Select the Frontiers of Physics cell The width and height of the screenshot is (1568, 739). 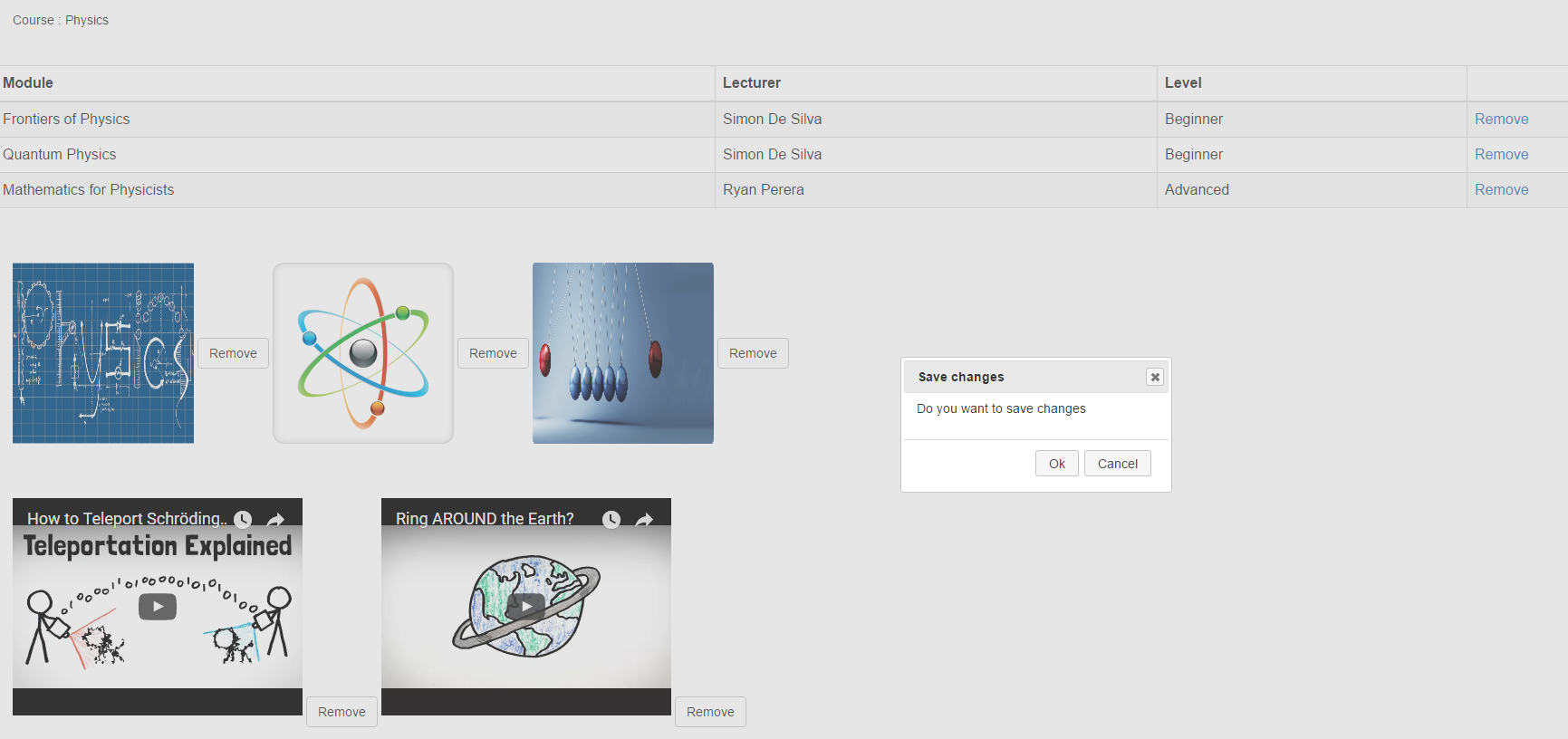point(357,119)
